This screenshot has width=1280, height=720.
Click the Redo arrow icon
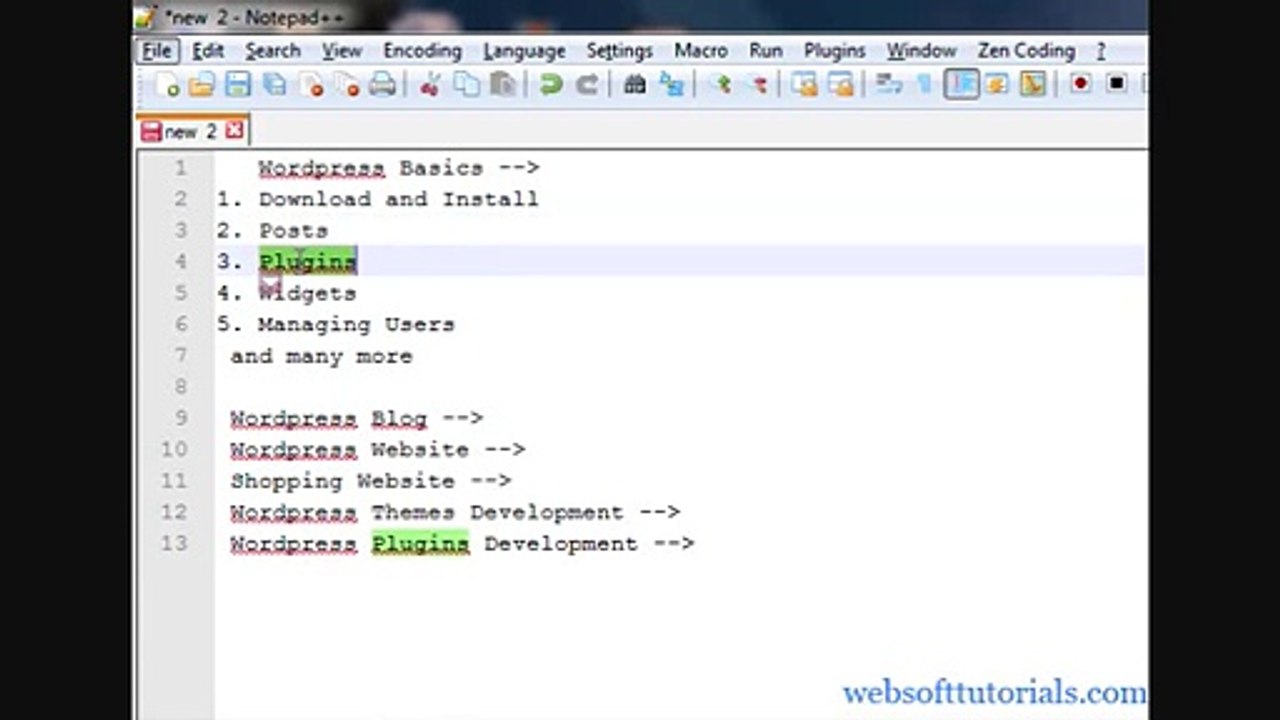click(587, 85)
